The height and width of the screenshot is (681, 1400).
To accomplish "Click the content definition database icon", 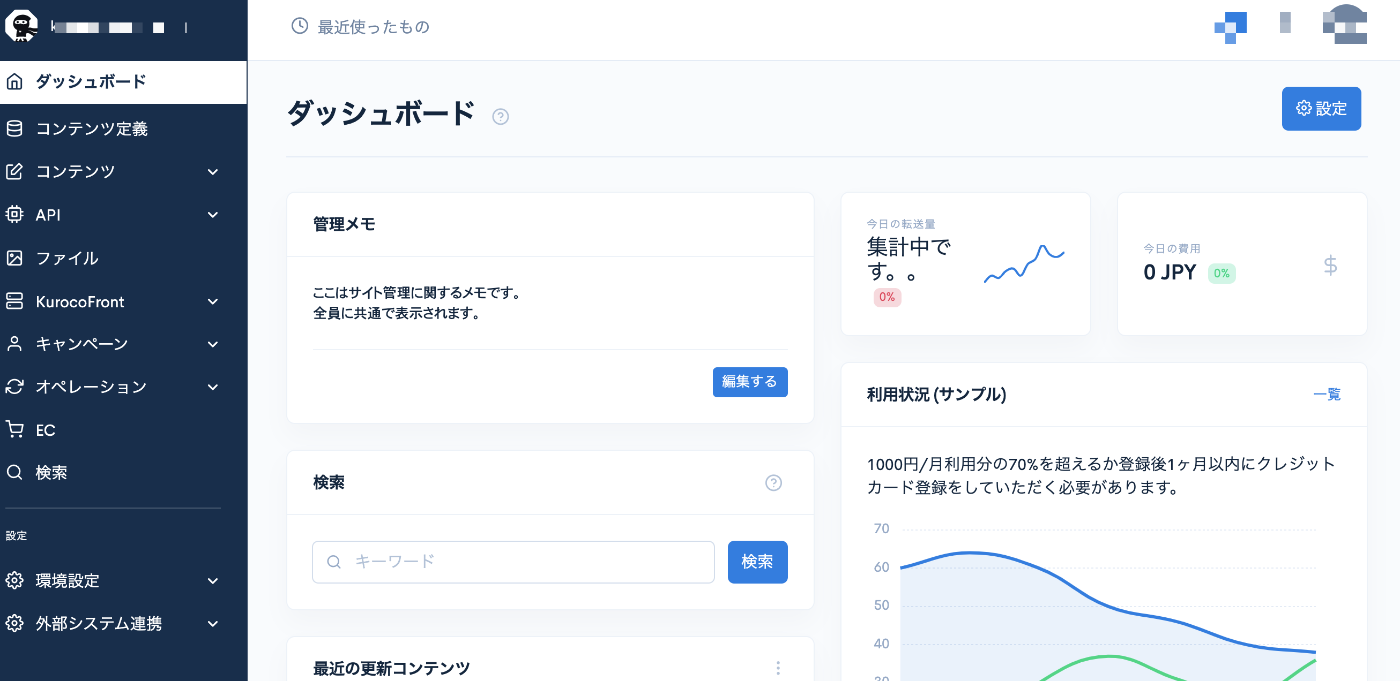I will click(x=14, y=128).
